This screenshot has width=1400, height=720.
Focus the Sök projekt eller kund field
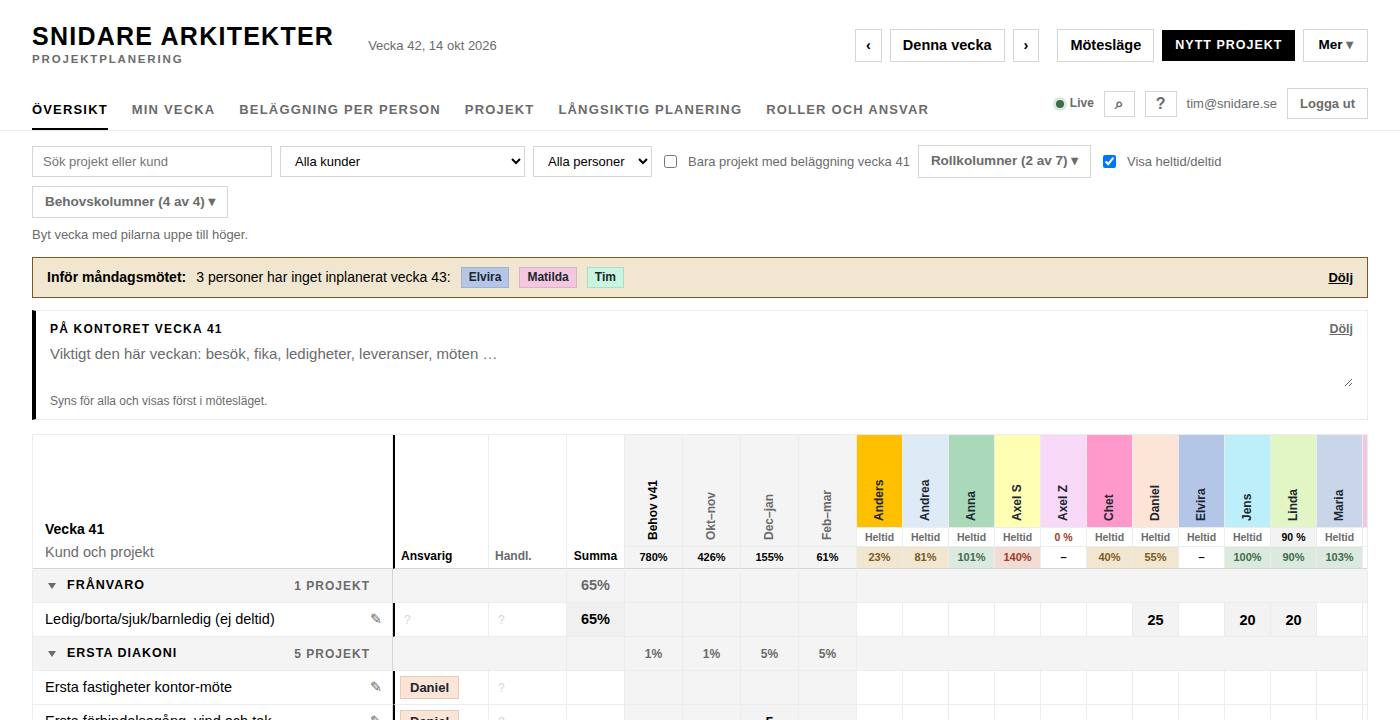coord(152,161)
